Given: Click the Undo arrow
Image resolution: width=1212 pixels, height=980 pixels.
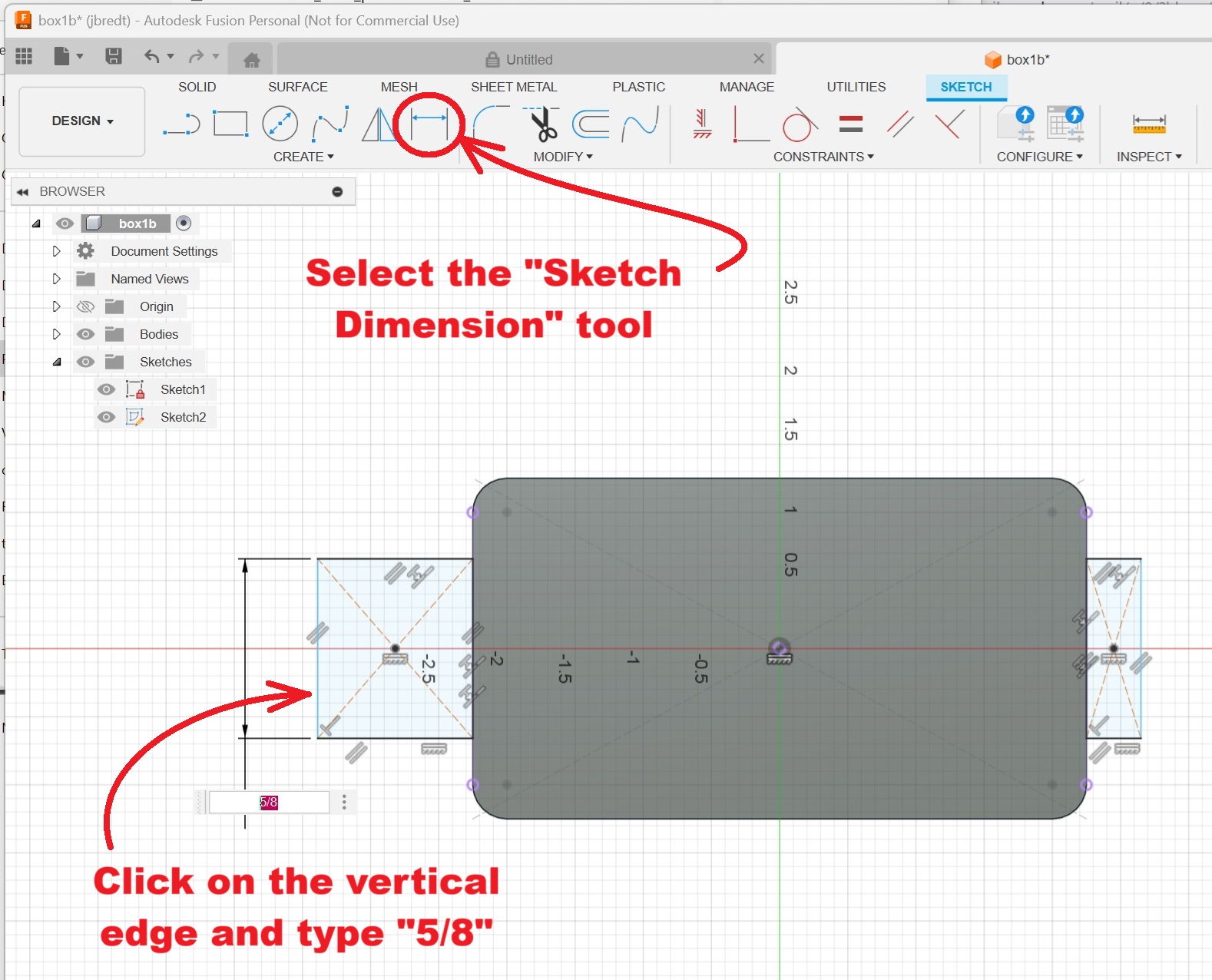Looking at the screenshot, I should coord(152,56).
